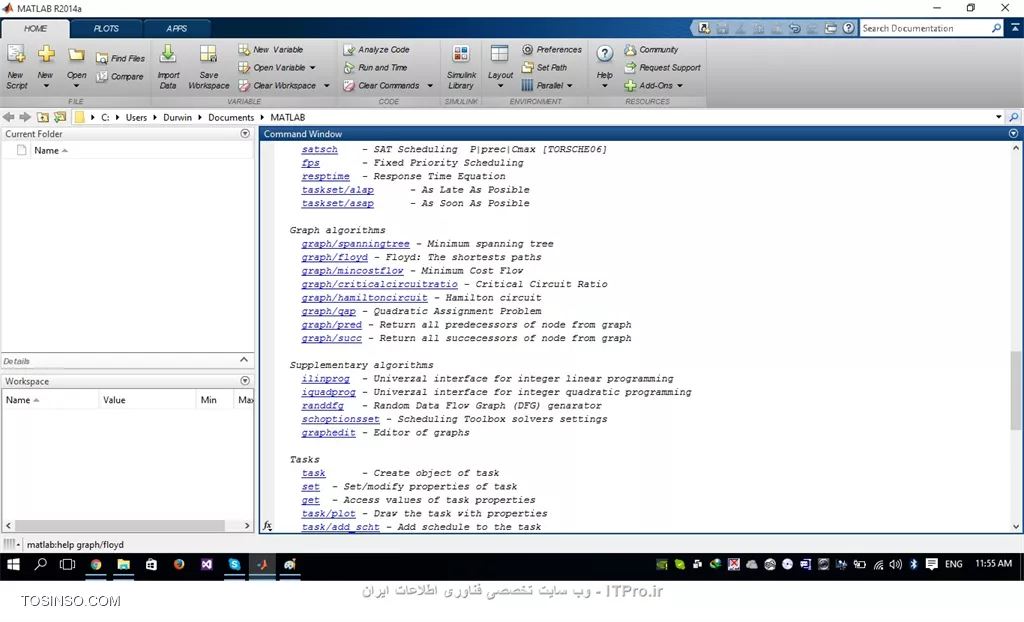Click Durwin in the path bar
The width and height of the screenshot is (1024, 622).
pyautogui.click(x=177, y=118)
